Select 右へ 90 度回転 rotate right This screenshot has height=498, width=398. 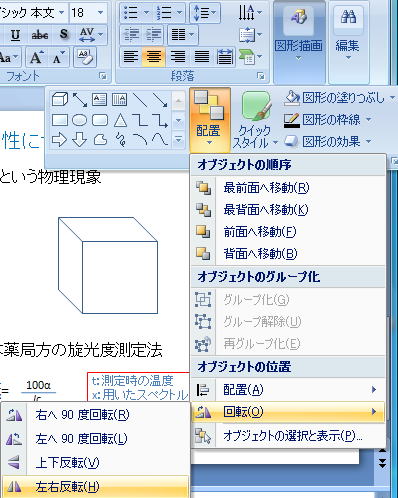coord(96,415)
